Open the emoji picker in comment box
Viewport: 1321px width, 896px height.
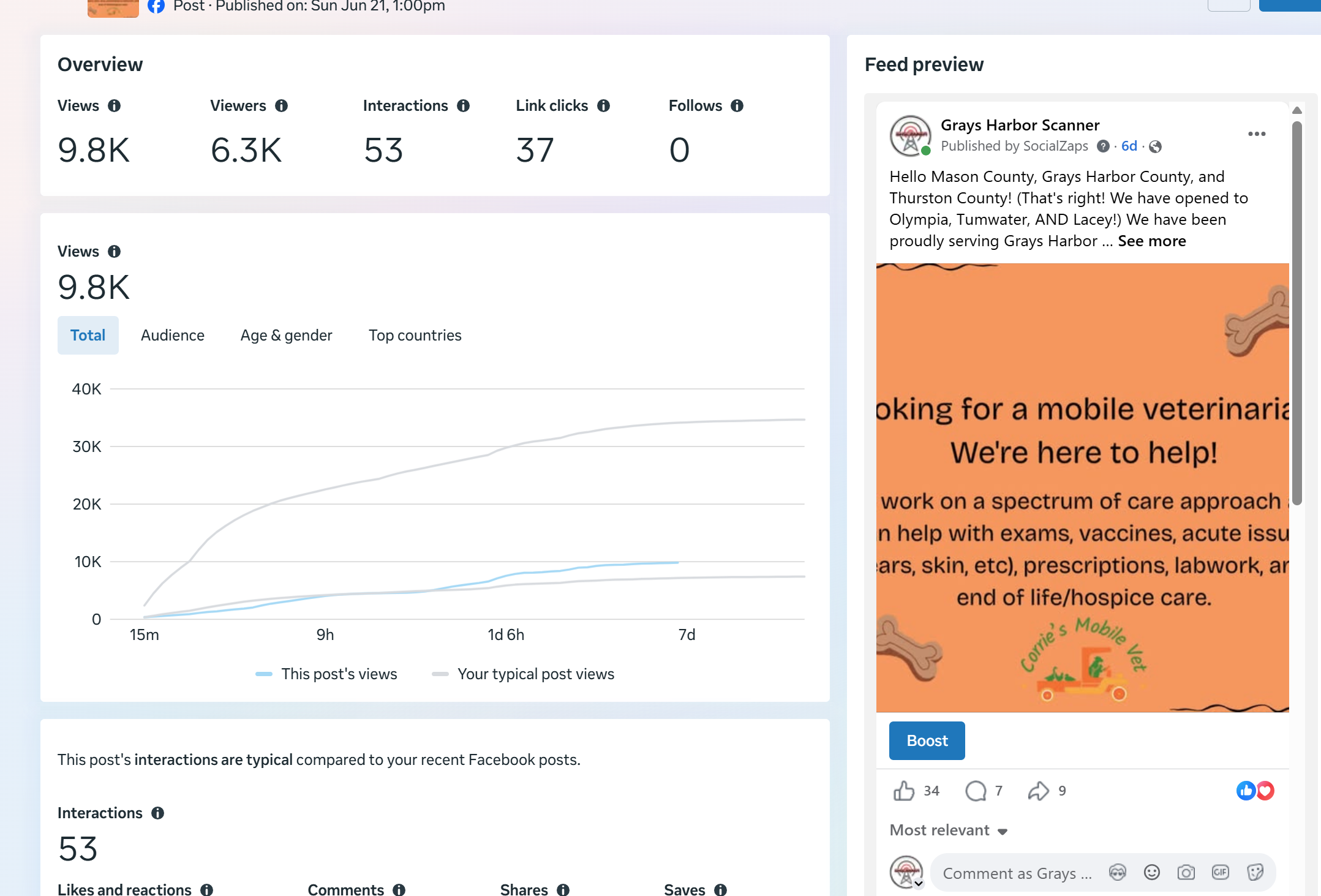1152,873
